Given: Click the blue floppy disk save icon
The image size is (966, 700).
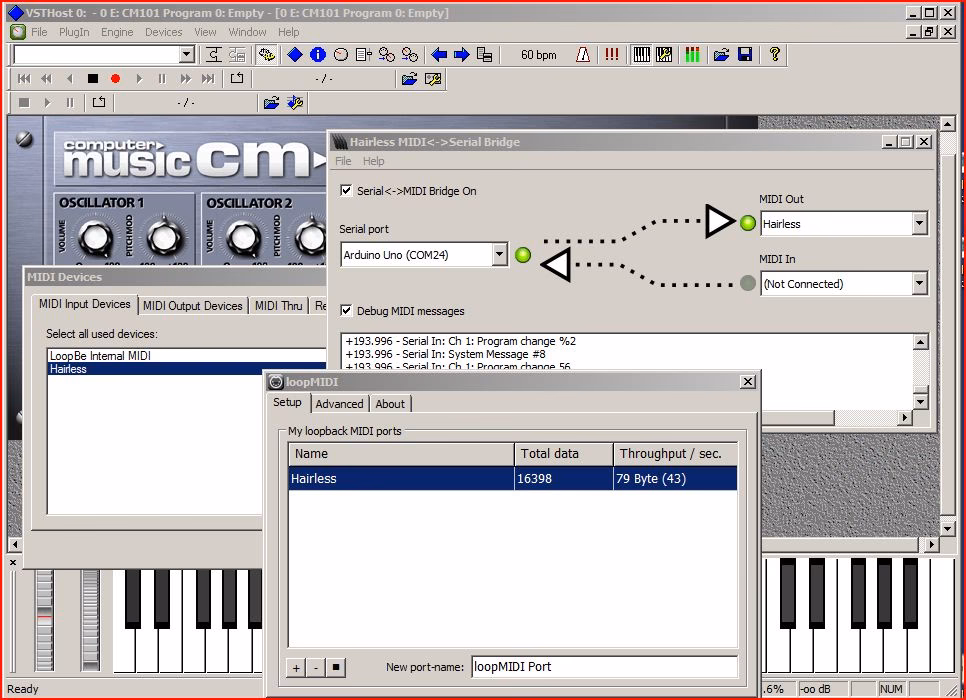Looking at the screenshot, I should tap(745, 55).
